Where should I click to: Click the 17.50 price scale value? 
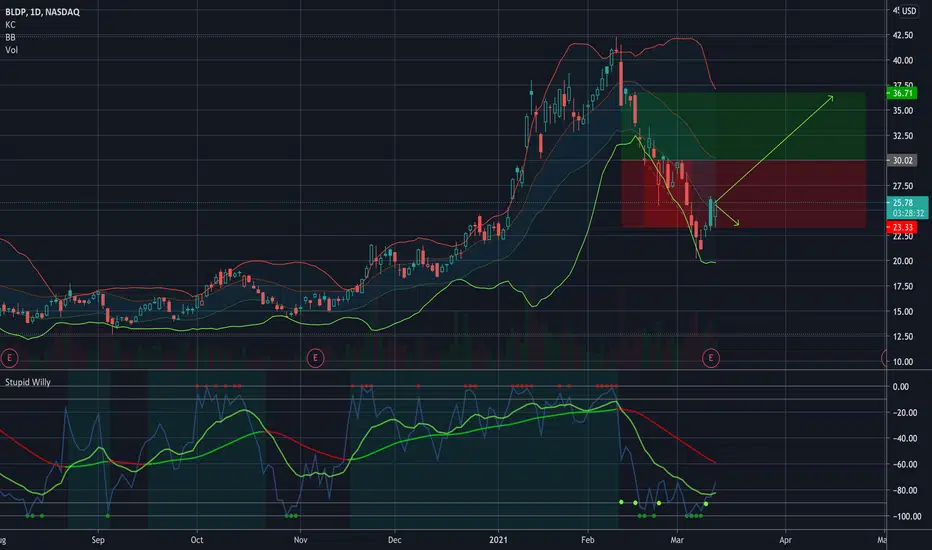tap(902, 286)
